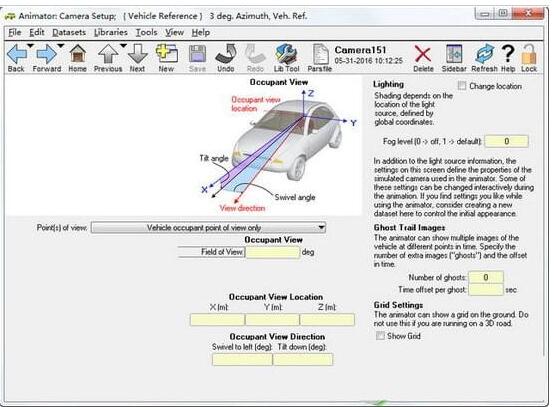Screen dimensions: 554x407
Task: Click the Back arrow icon
Action: [16, 54]
